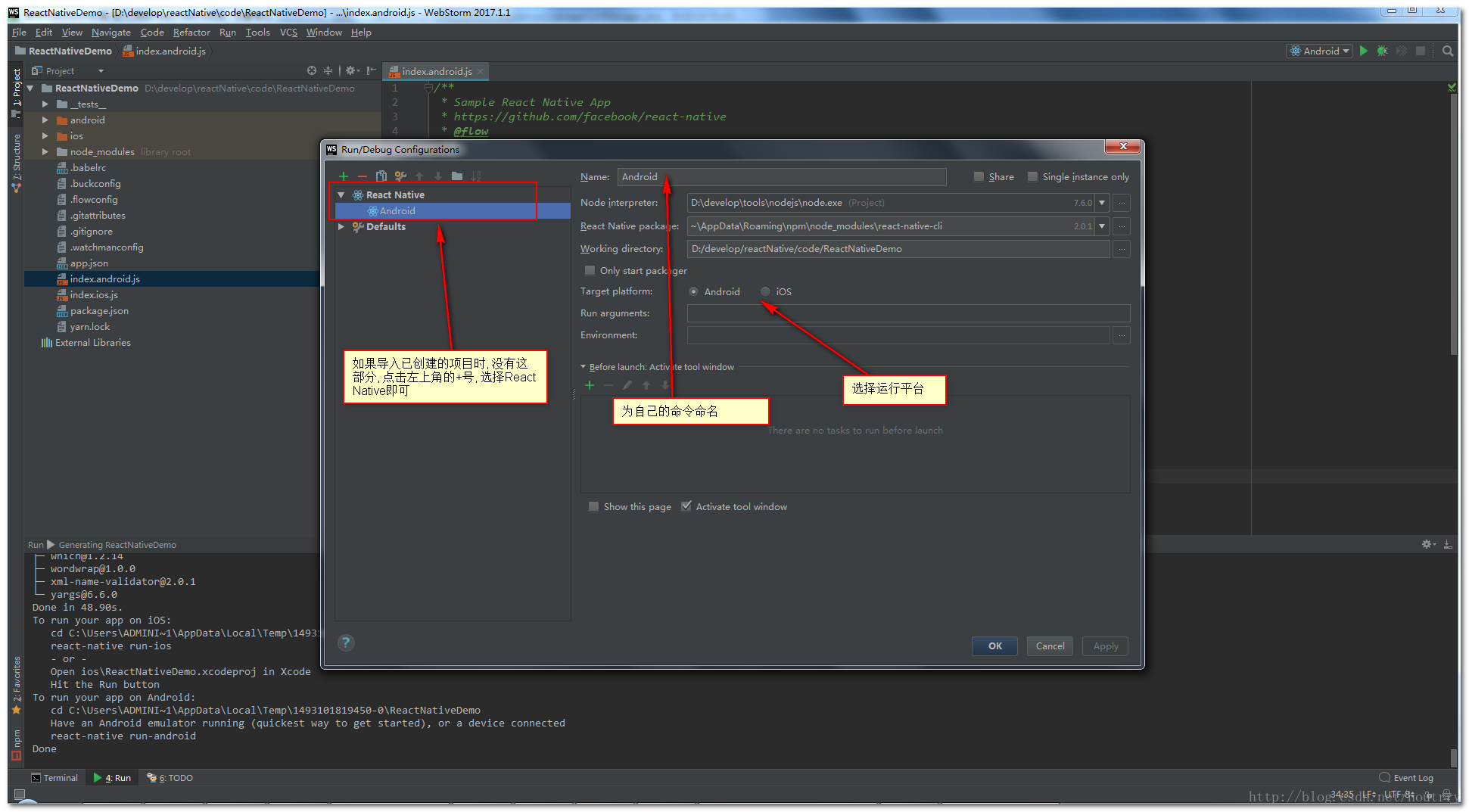Viewport: 1469px width, 812px height.
Task: Expand ios folder in project tree
Action: [x=45, y=136]
